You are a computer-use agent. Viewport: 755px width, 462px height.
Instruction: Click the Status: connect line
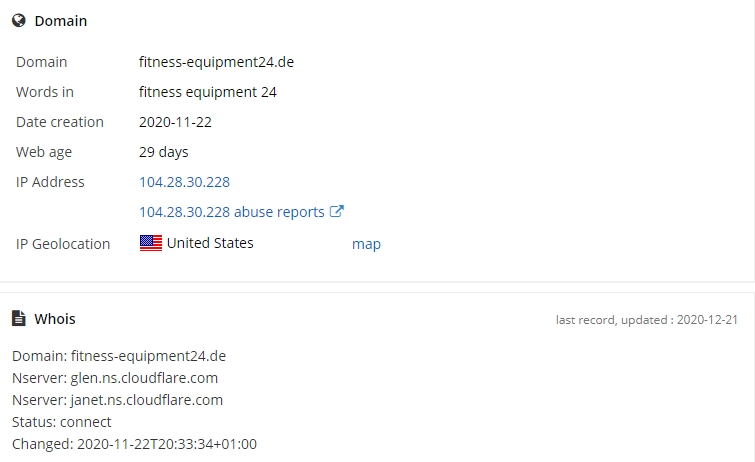point(62,422)
